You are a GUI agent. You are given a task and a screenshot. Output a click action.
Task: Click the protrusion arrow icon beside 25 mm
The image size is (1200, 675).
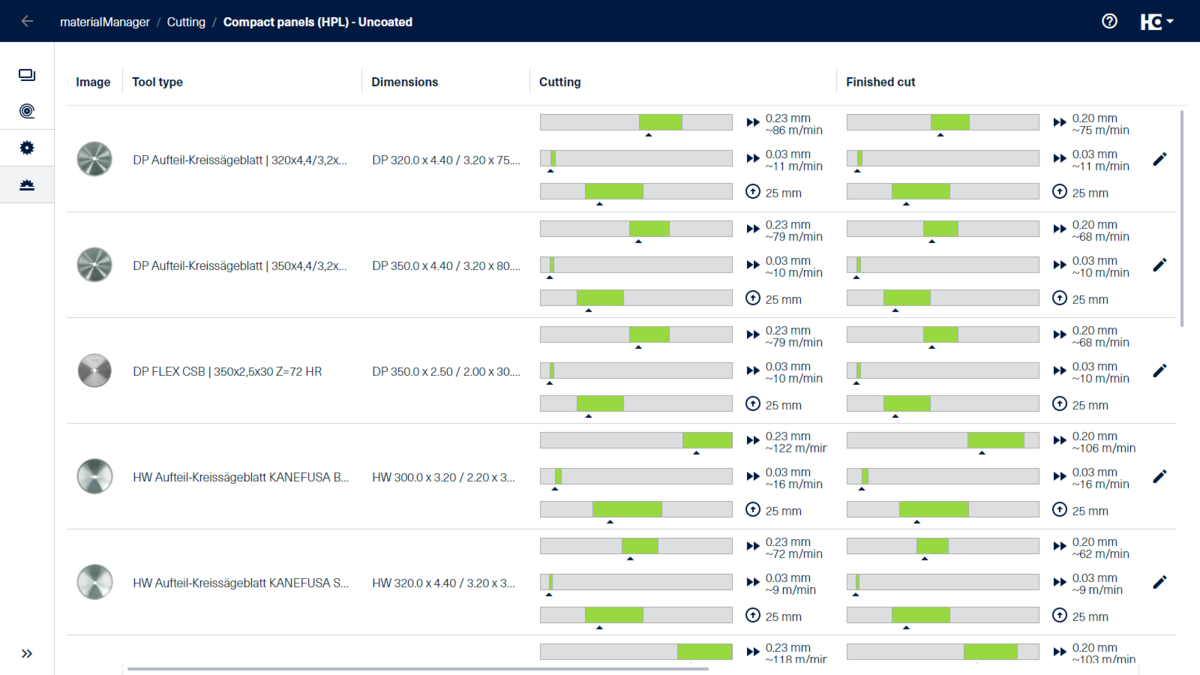click(x=754, y=191)
